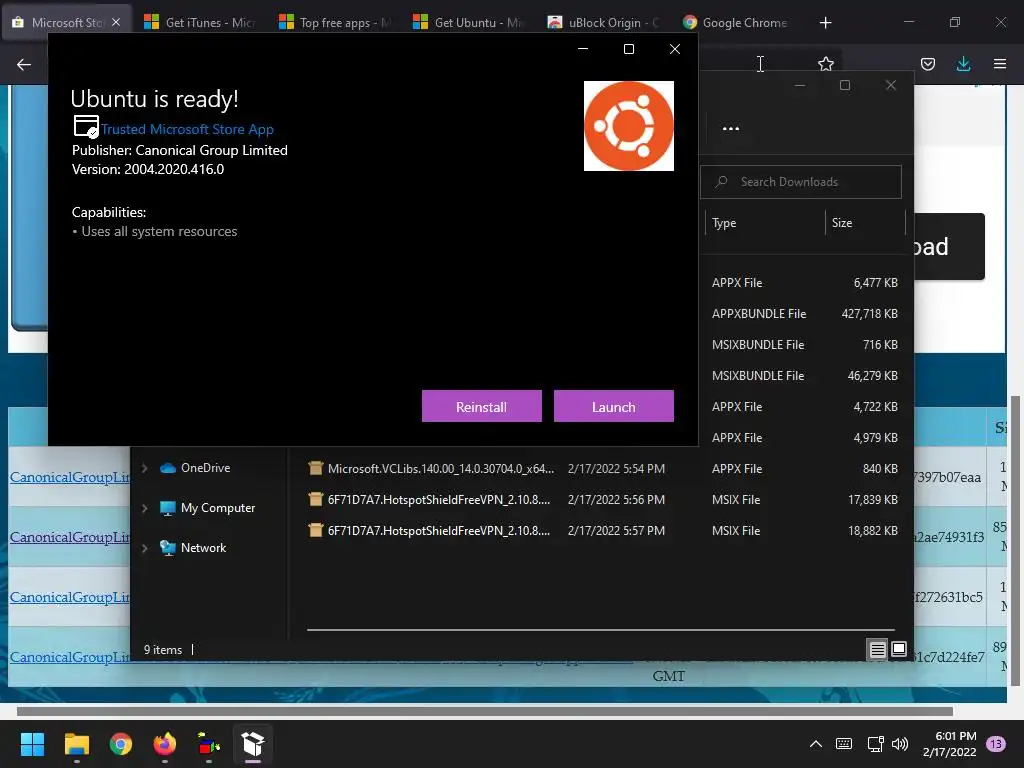Switch Explorer to large icons view
The width and height of the screenshot is (1024, 768).
pos(899,649)
